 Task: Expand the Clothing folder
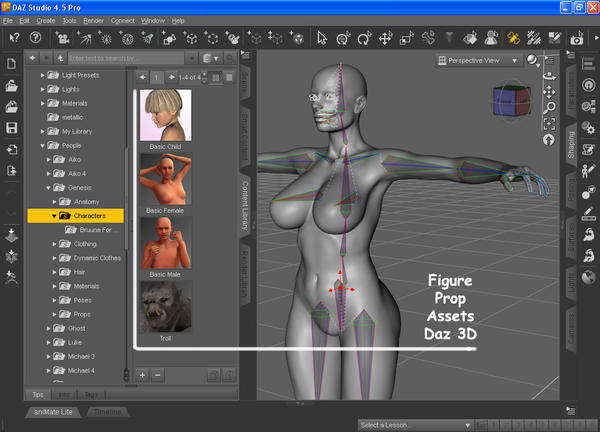54,244
